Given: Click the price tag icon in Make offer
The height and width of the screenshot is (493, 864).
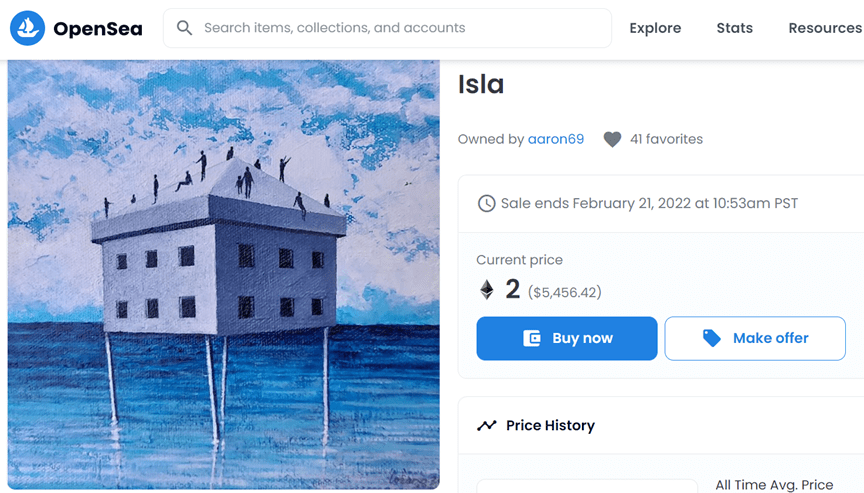Looking at the screenshot, I should [x=712, y=338].
